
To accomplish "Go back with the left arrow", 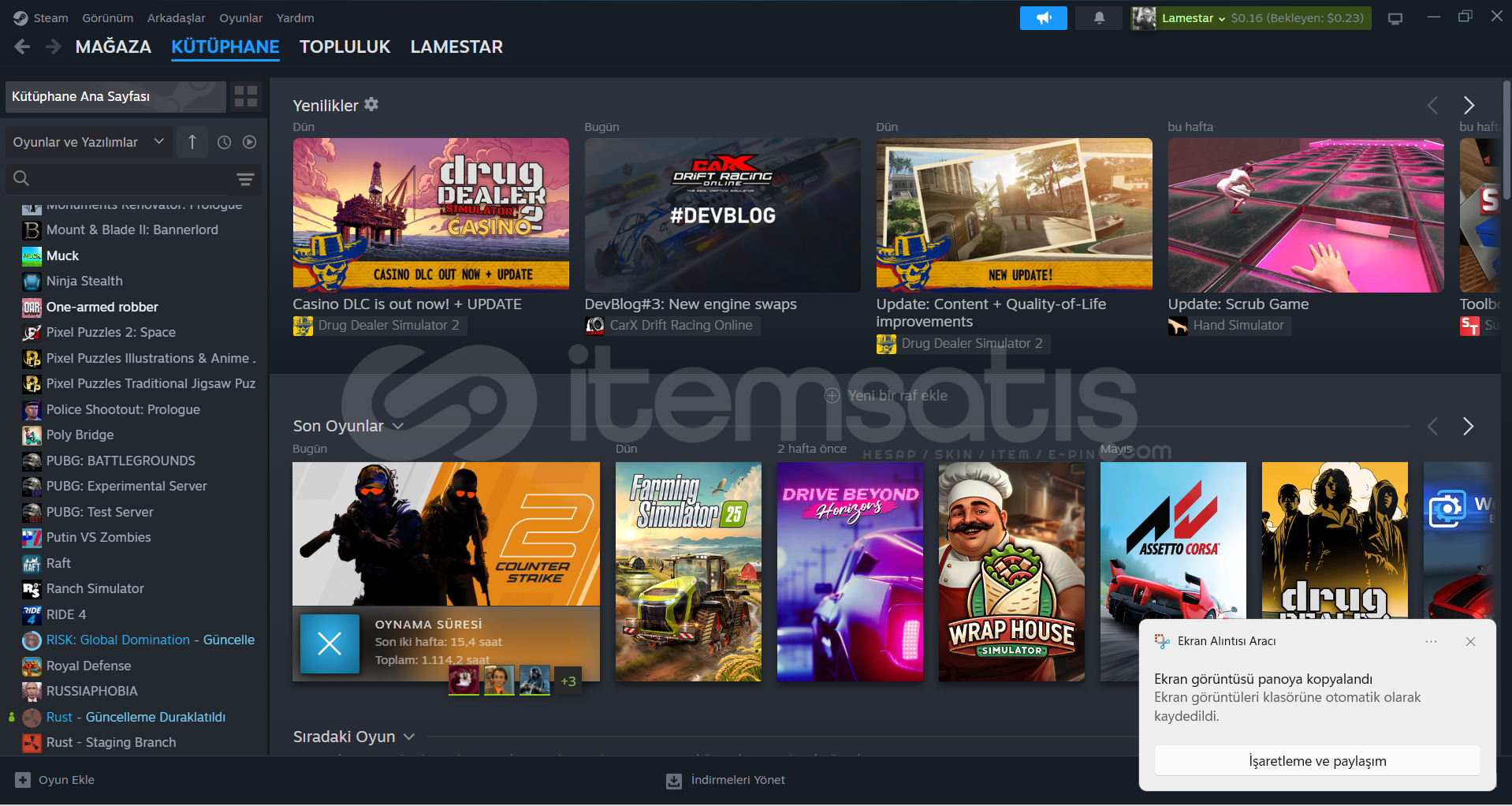I will pos(22,47).
